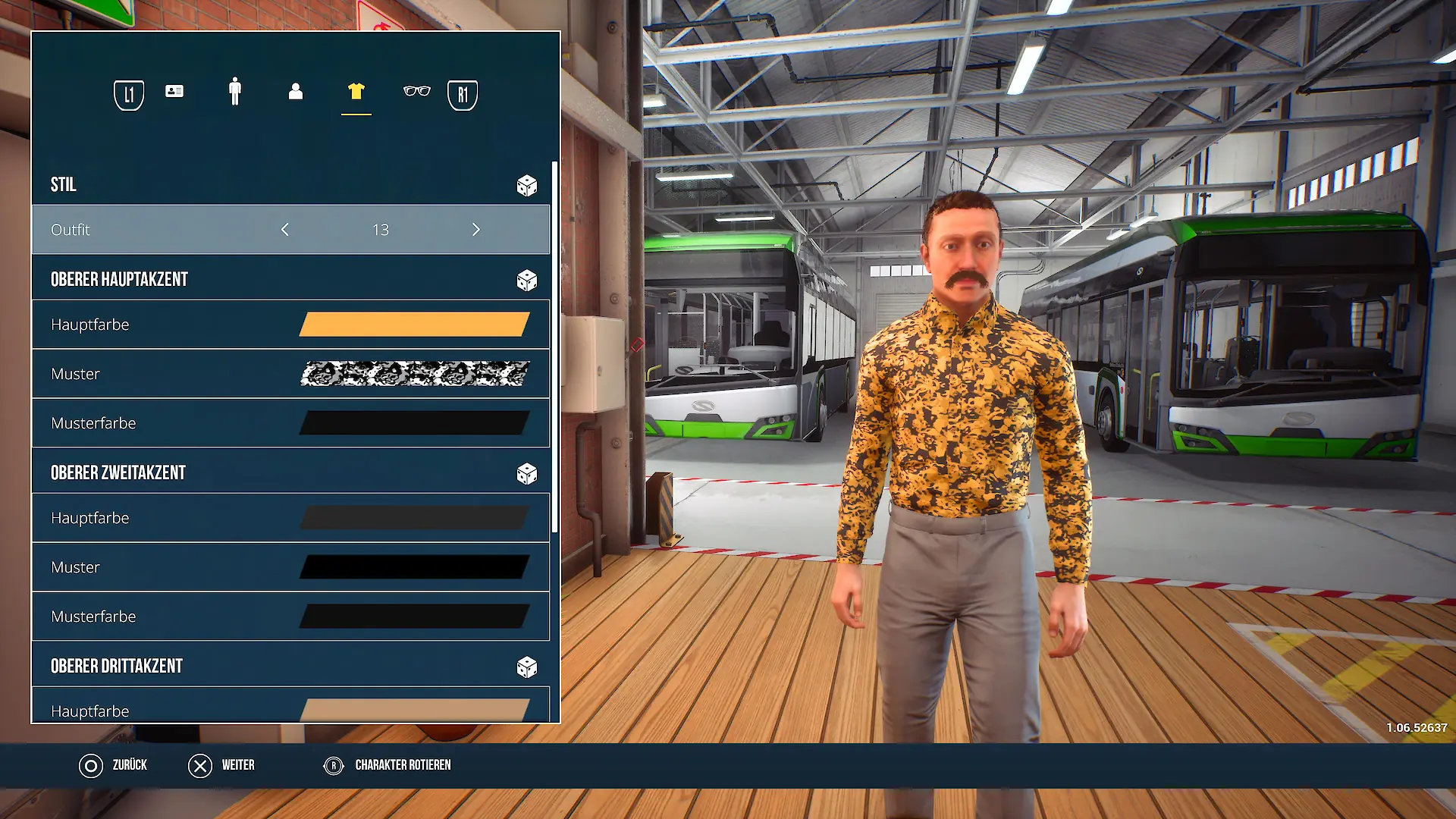Open the ID card profile tab

174,91
